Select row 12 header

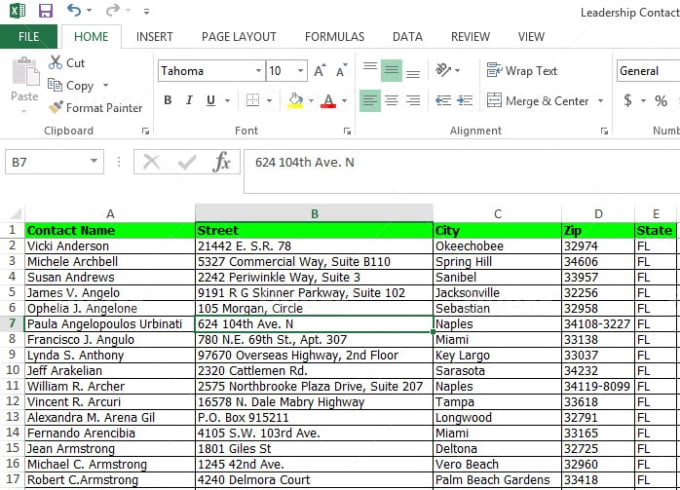coord(12,402)
